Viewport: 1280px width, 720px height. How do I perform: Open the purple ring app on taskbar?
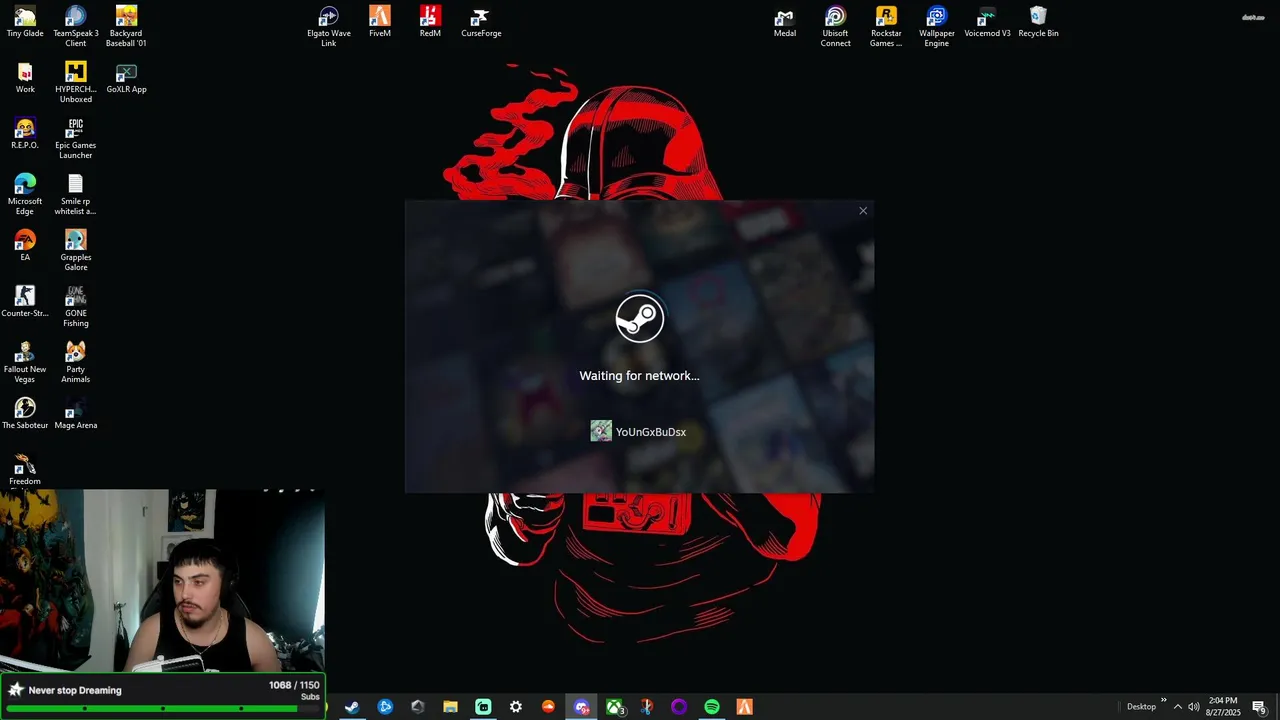(679, 707)
